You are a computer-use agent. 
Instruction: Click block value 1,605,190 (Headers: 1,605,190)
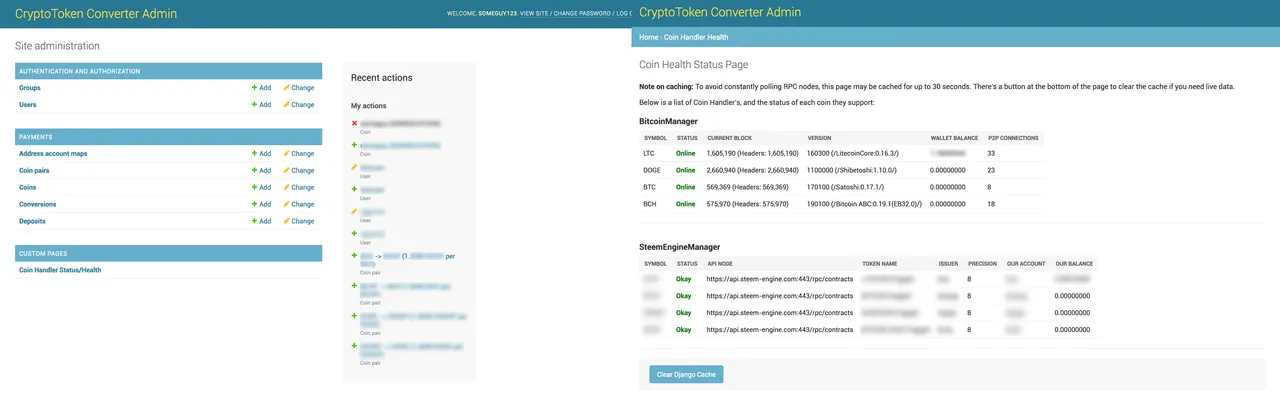click(x=752, y=153)
